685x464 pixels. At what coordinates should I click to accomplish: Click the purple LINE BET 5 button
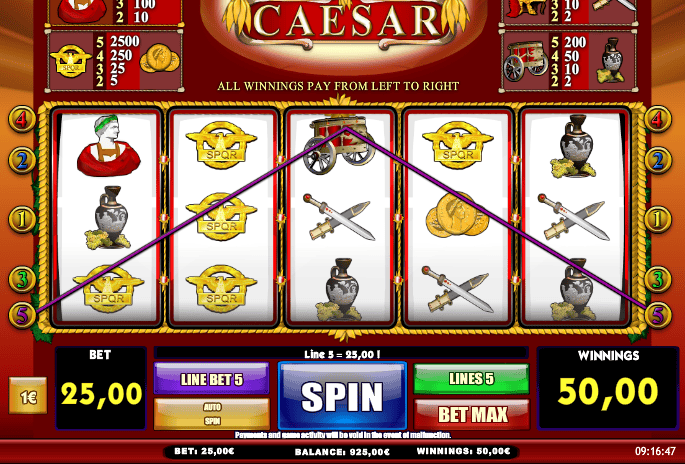(211, 379)
